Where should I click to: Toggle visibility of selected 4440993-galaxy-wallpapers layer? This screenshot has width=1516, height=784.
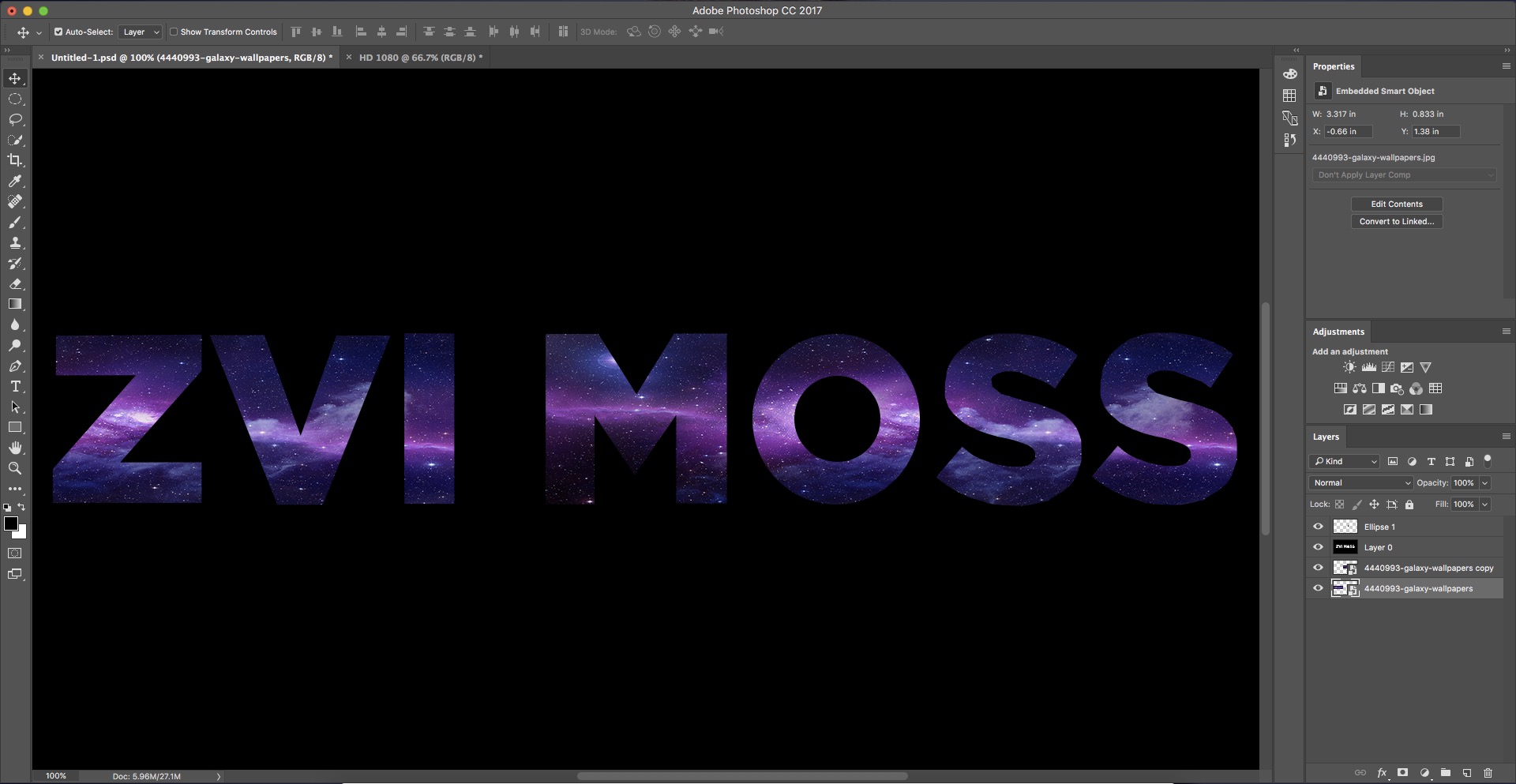pyautogui.click(x=1318, y=588)
